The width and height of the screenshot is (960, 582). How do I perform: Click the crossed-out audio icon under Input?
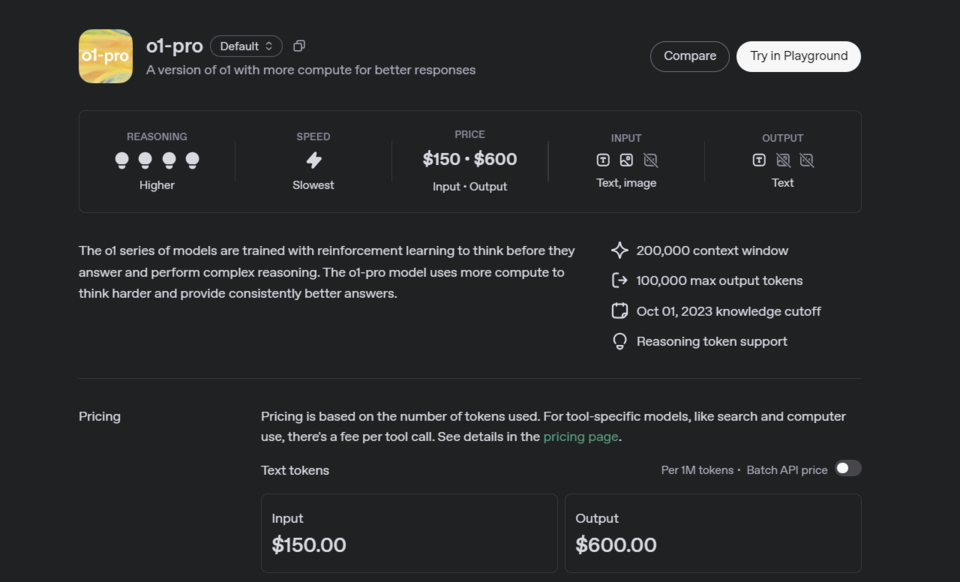(x=650, y=160)
